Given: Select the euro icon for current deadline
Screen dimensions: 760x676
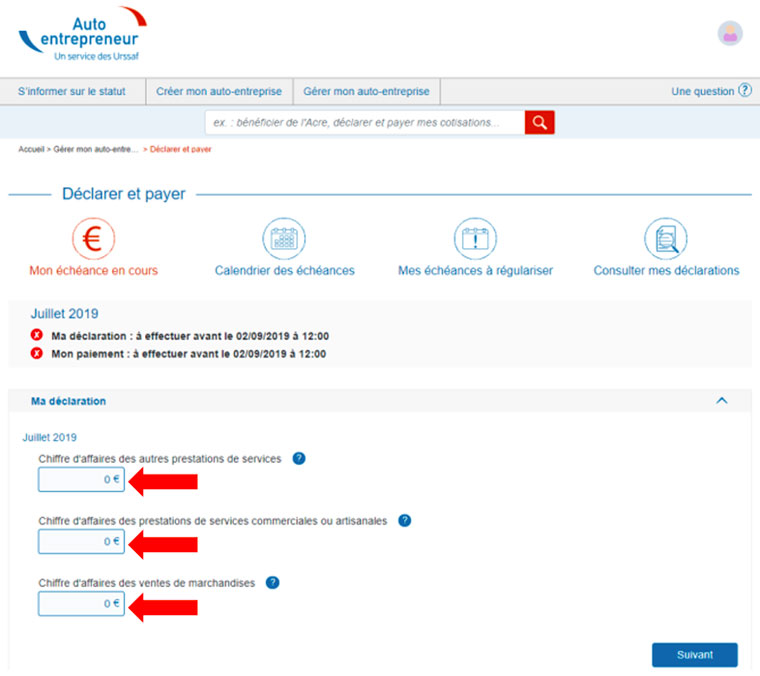Looking at the screenshot, I should (93, 239).
